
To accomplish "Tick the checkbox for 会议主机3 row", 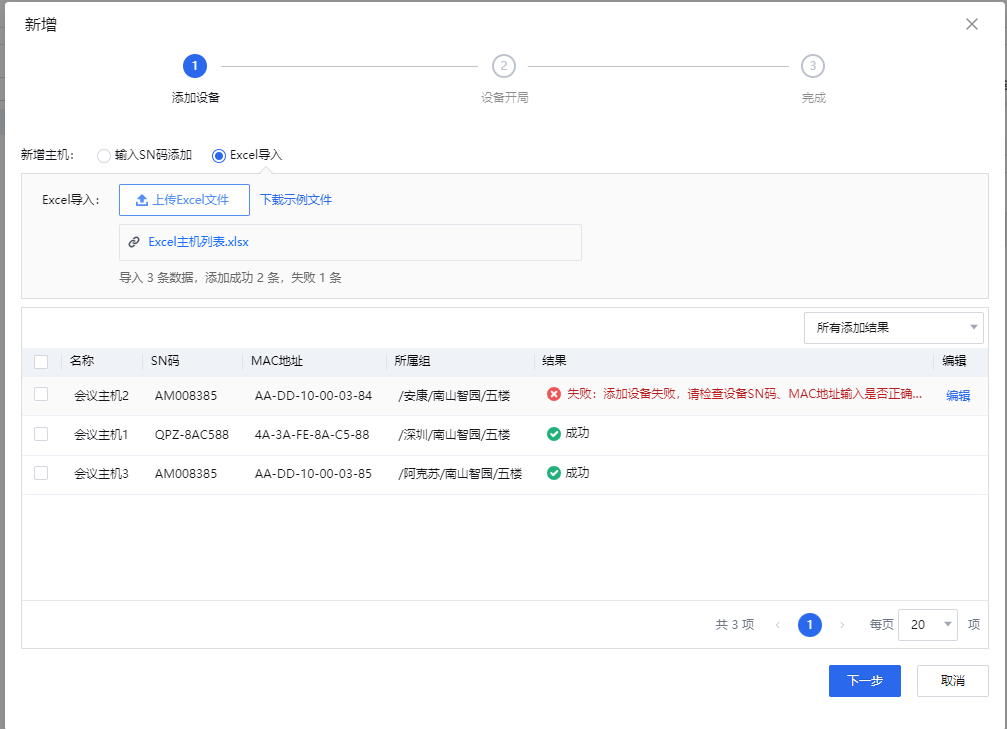I will [41, 473].
